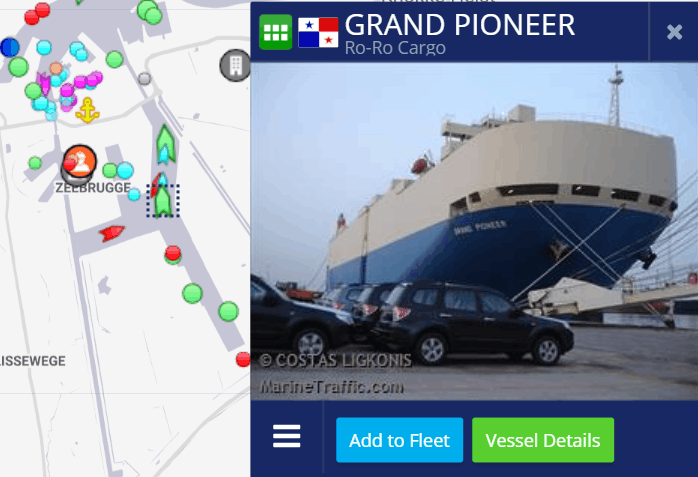The height and width of the screenshot is (477, 698).
Task: Click the dark blue circle vessel marker
Action: (x=10, y=47)
